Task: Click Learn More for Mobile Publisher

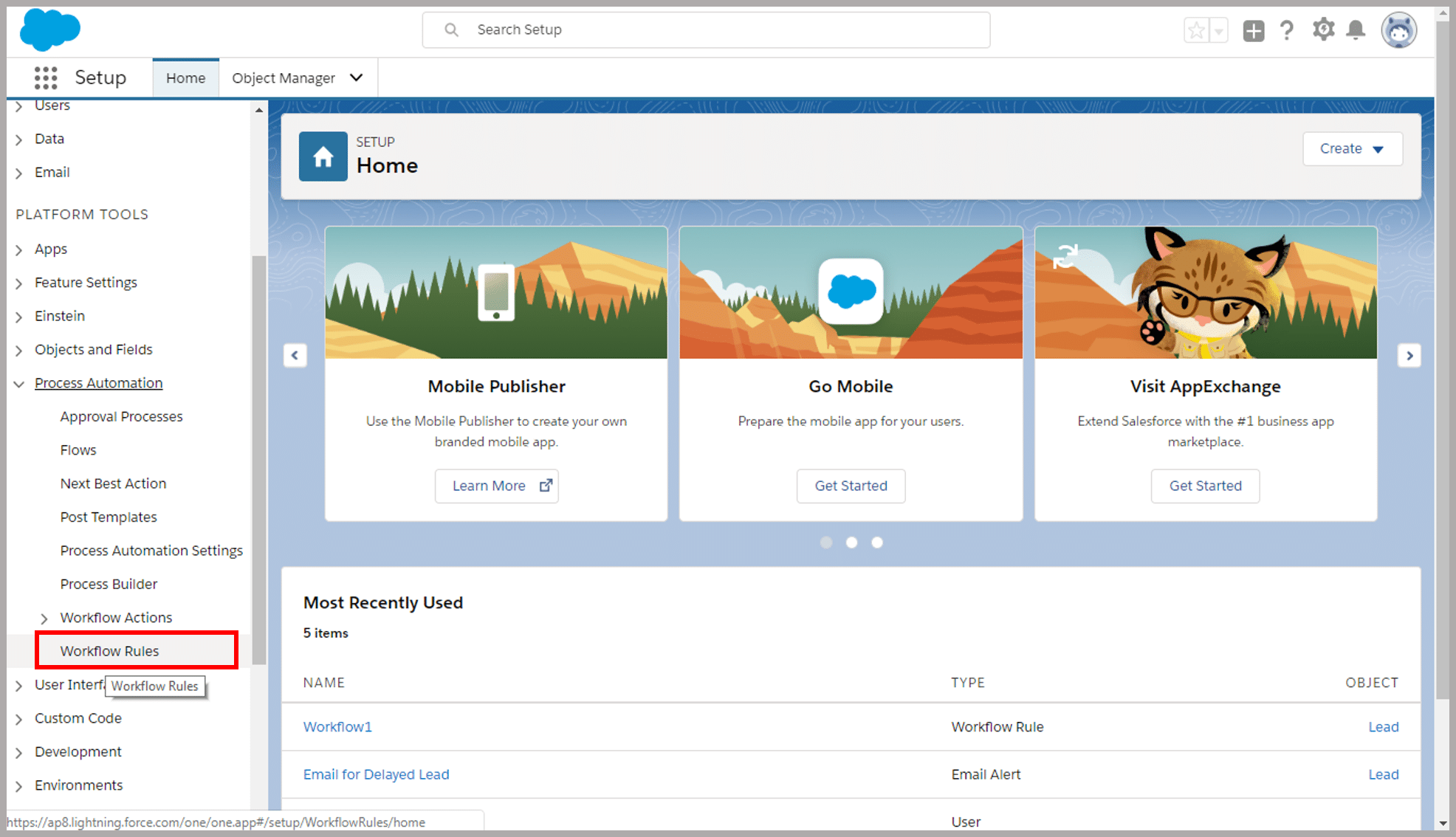Action: (x=496, y=485)
